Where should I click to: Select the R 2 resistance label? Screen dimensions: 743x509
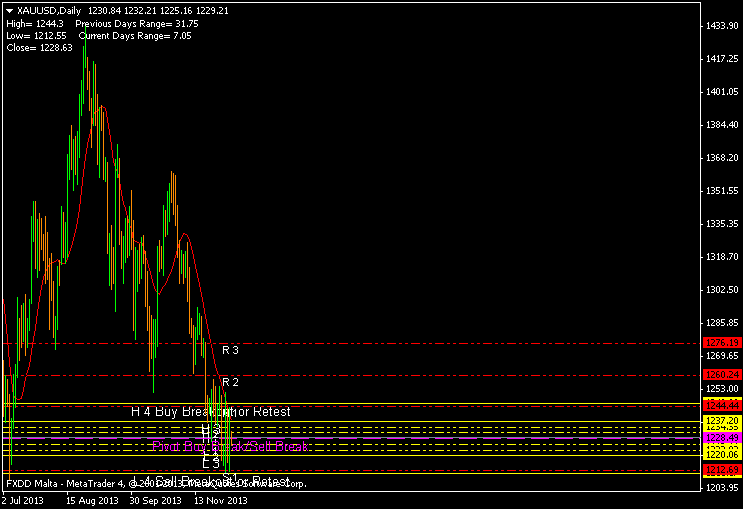coord(230,382)
